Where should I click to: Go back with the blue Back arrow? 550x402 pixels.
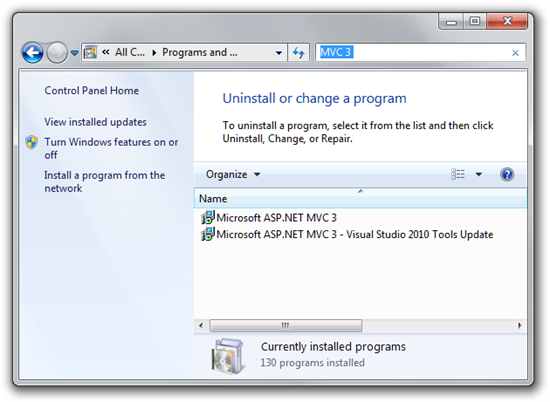[33, 53]
